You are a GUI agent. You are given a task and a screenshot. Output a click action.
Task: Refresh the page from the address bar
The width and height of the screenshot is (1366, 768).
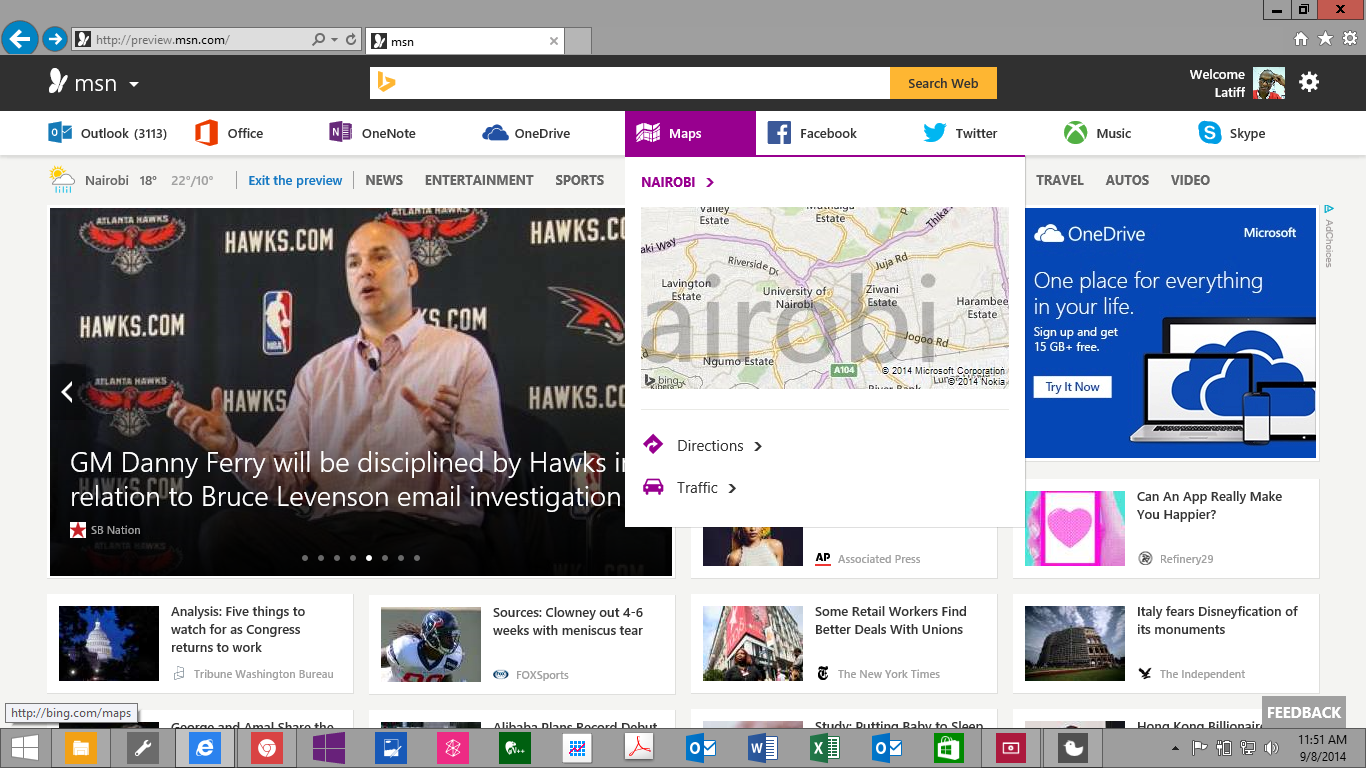point(351,40)
